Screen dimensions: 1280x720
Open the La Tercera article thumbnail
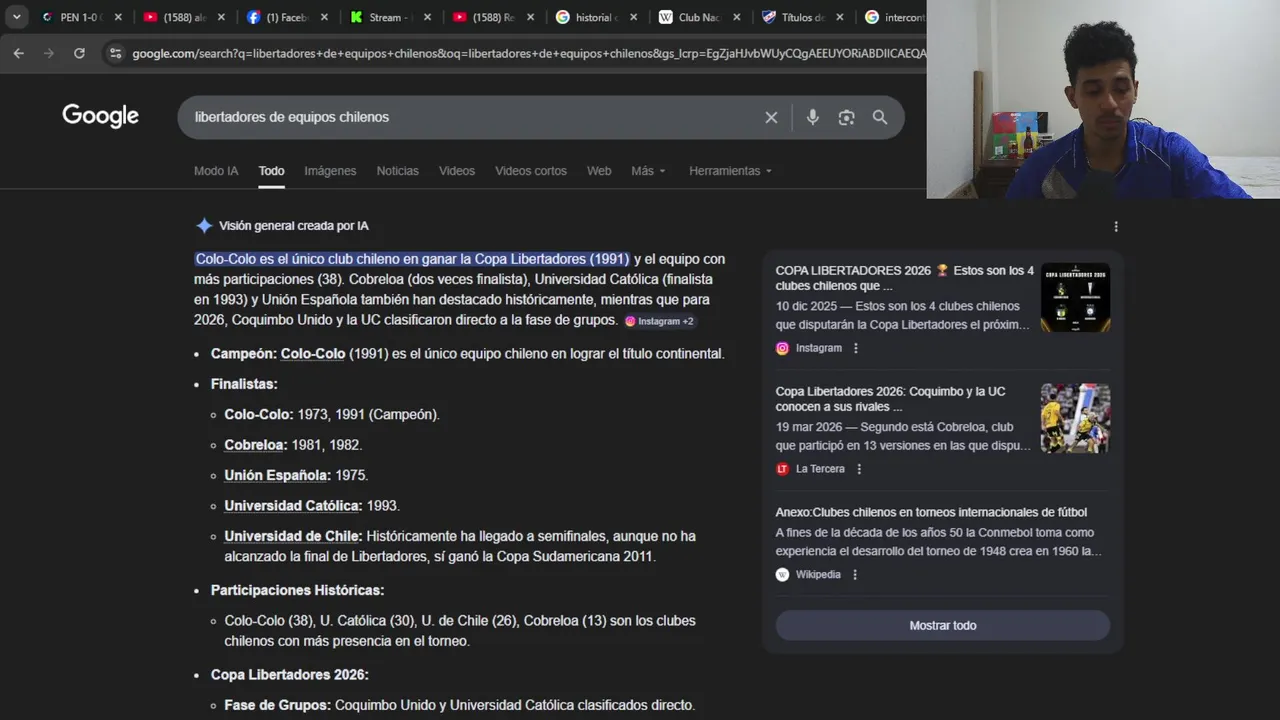tap(1075, 419)
